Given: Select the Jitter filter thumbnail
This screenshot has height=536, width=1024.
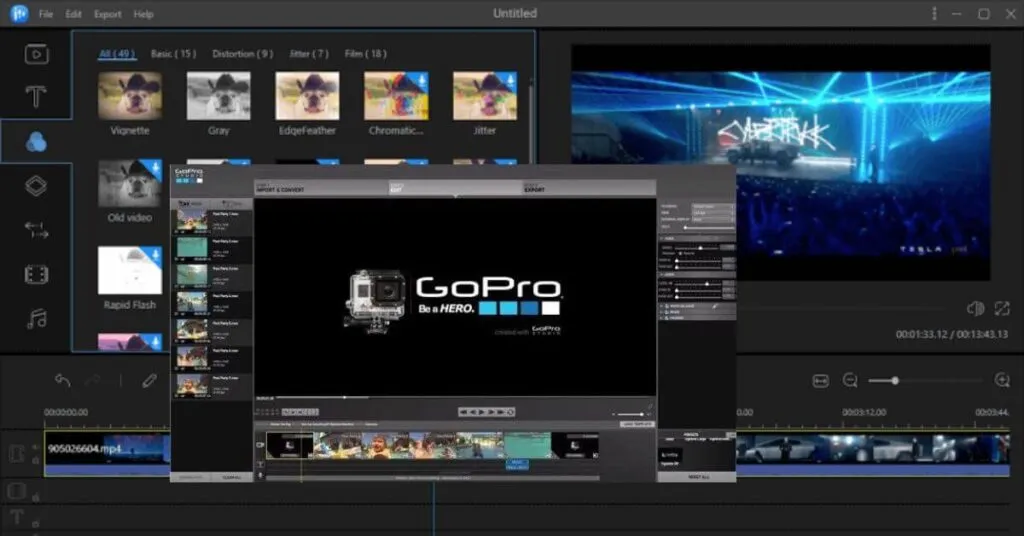Looking at the screenshot, I should (485, 96).
